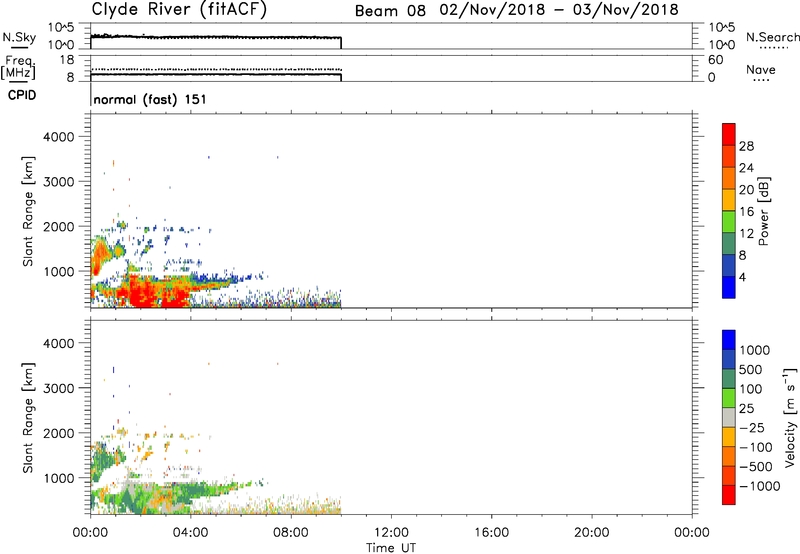The width and height of the screenshot is (800, 554).
Task: Click the Time UT axis title
Action: coord(391,548)
